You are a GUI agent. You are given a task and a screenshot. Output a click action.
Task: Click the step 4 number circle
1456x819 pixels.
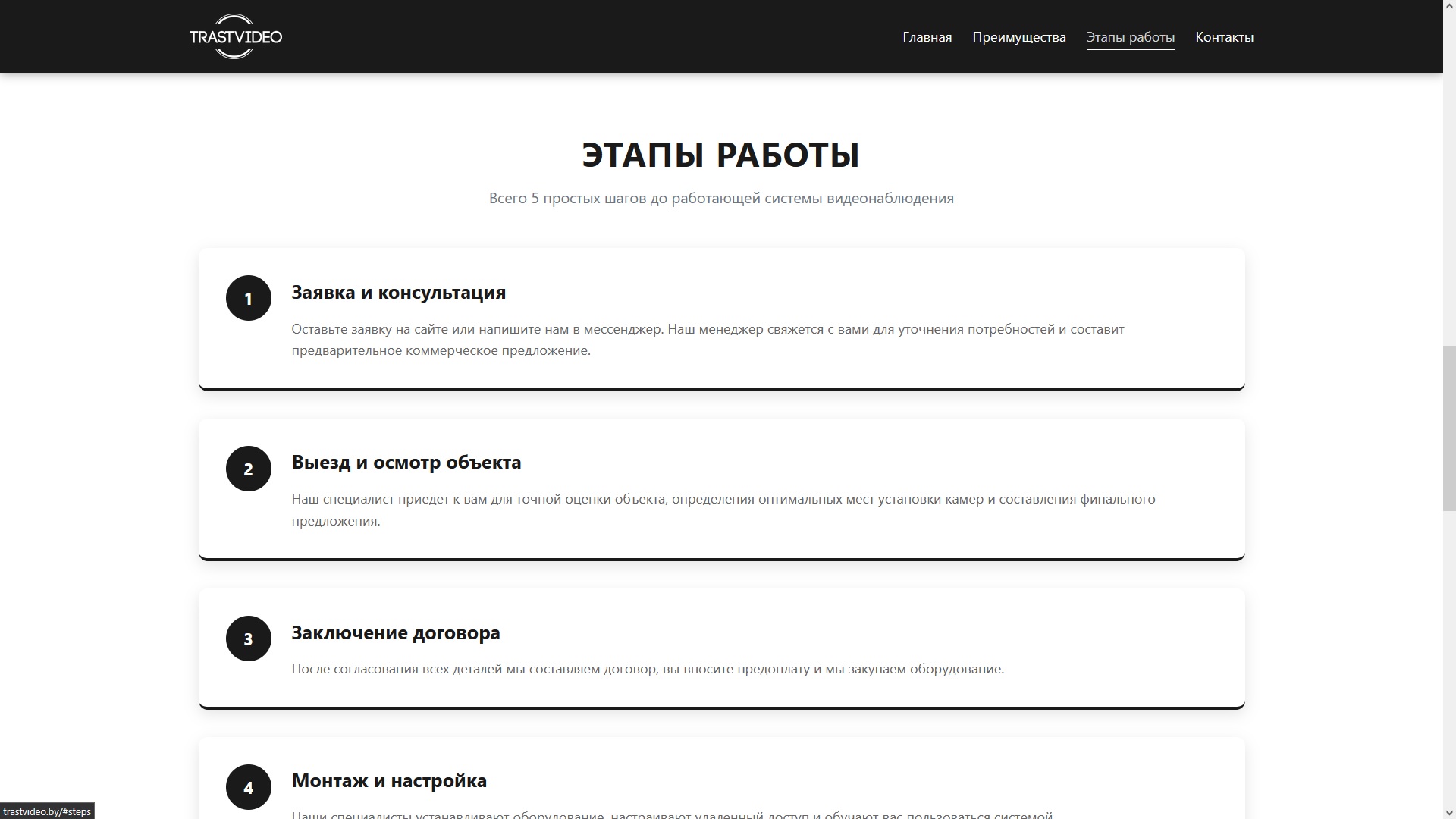248,787
